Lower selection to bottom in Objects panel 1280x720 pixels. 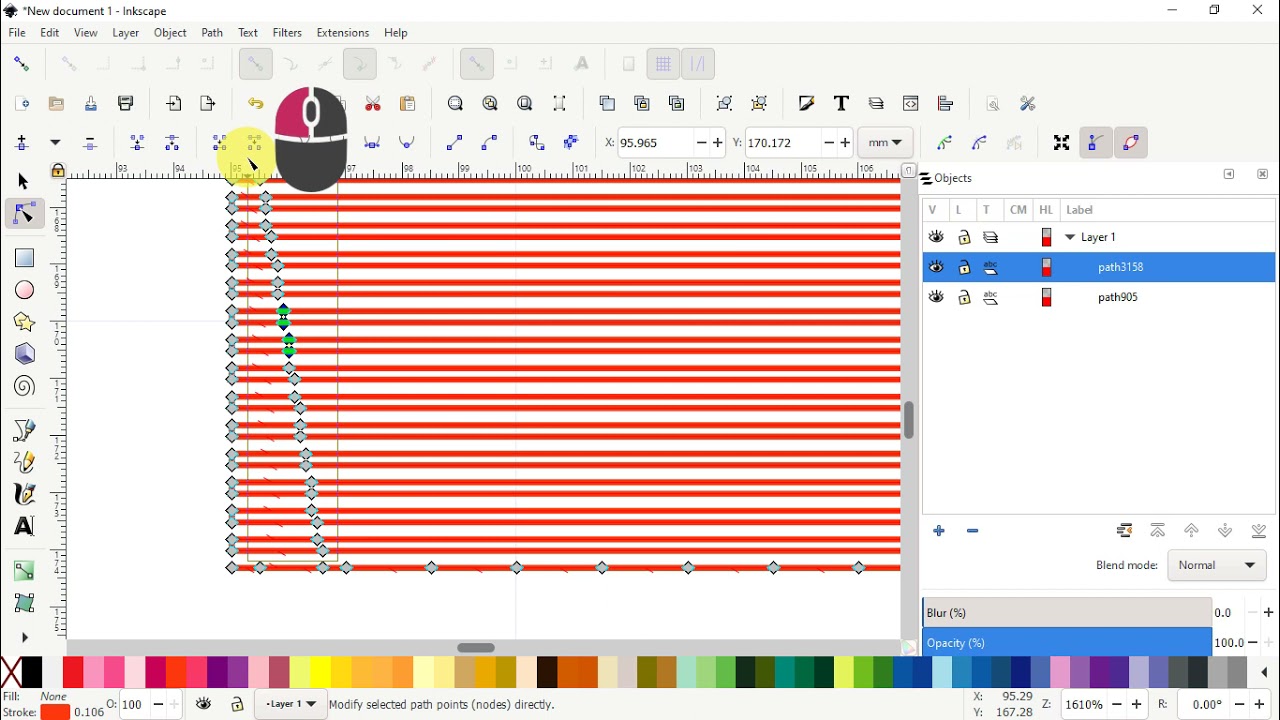(1260, 532)
